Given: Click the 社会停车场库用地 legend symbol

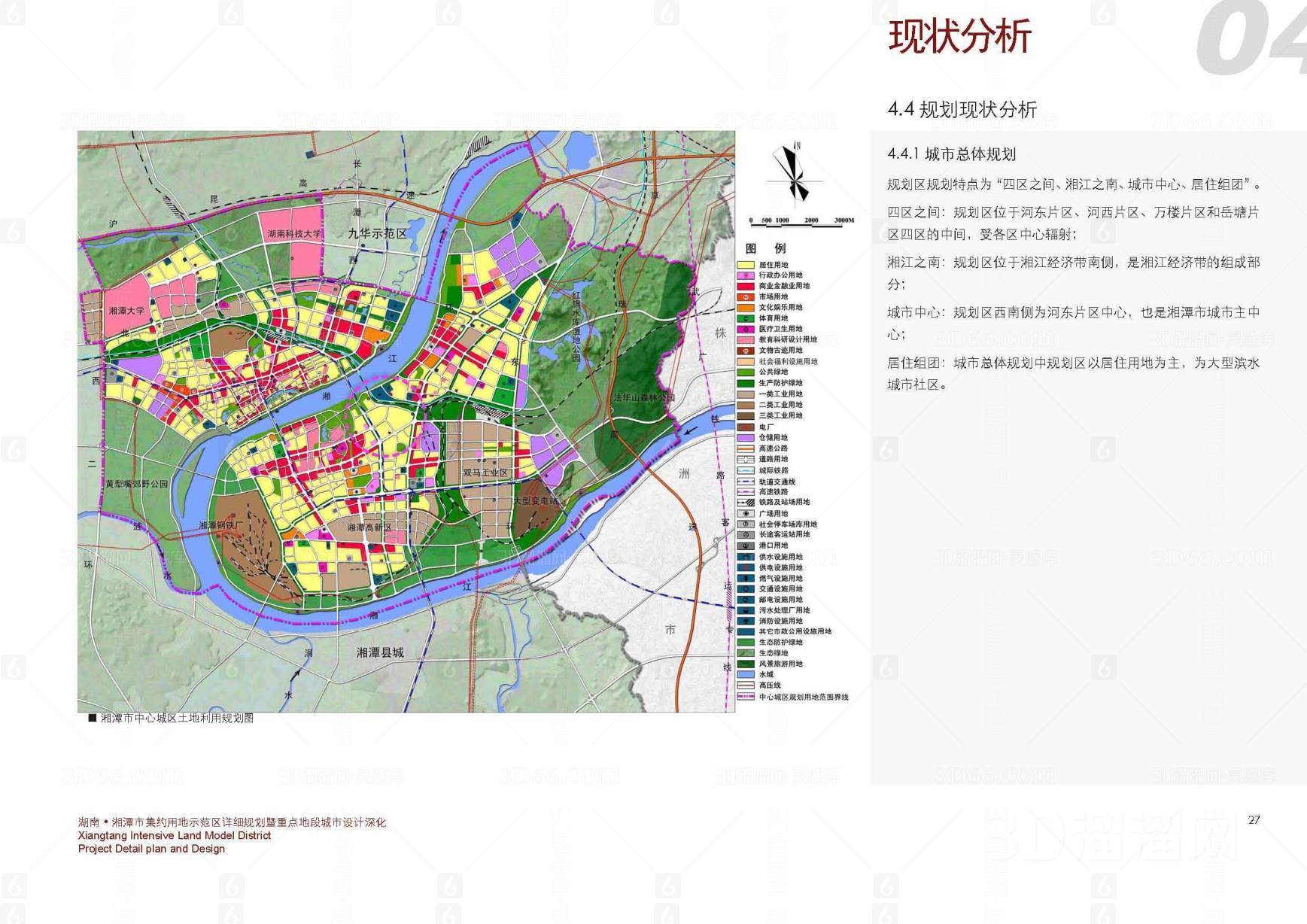Looking at the screenshot, I should [x=745, y=524].
